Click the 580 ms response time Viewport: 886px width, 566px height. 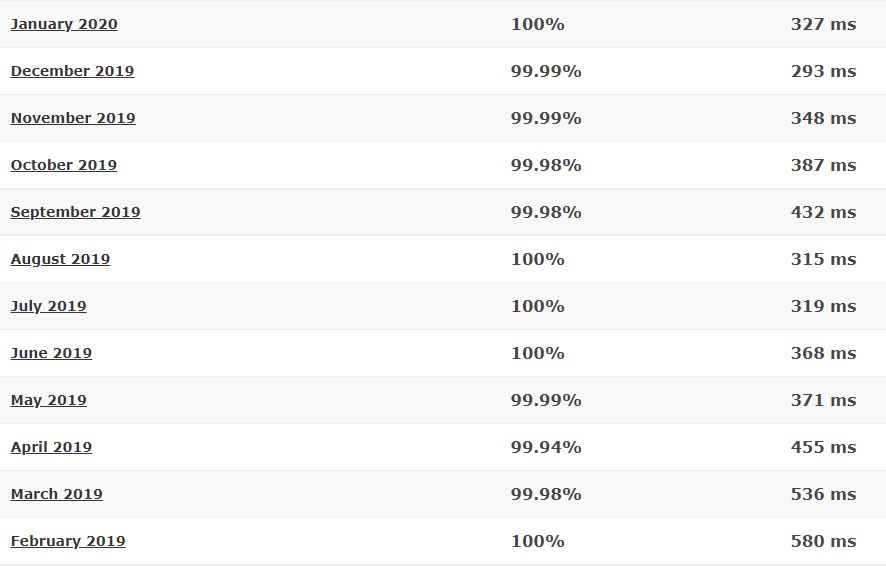[x=823, y=541]
